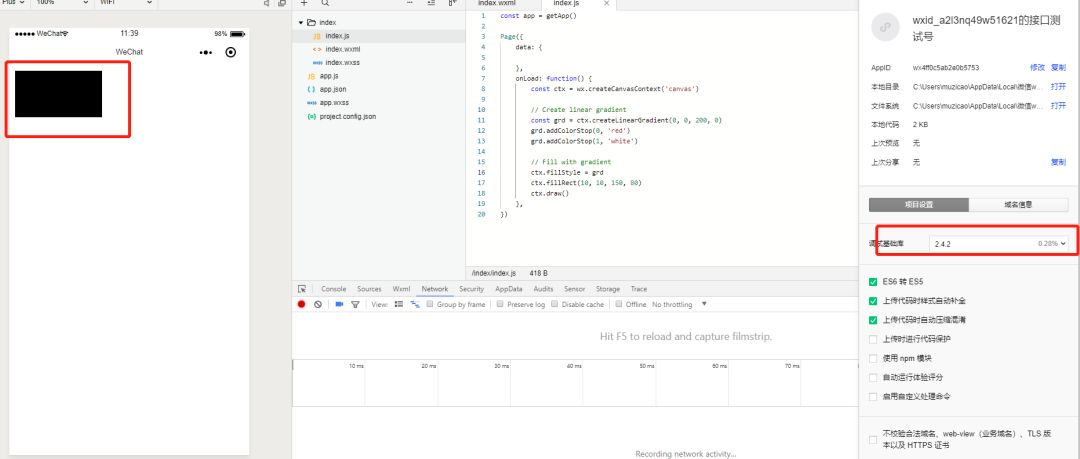Click the simulator capsule close circle
The width and height of the screenshot is (1080, 459).
click(x=231, y=52)
